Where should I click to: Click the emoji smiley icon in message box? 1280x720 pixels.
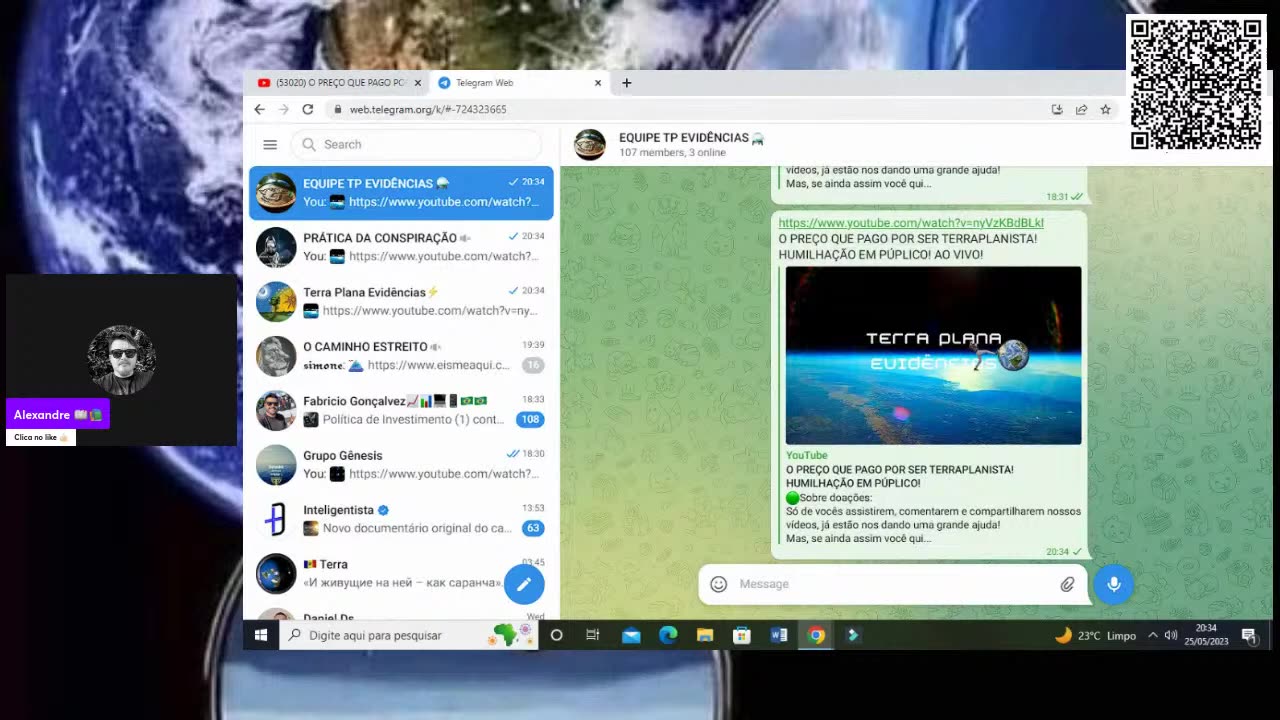tap(718, 584)
